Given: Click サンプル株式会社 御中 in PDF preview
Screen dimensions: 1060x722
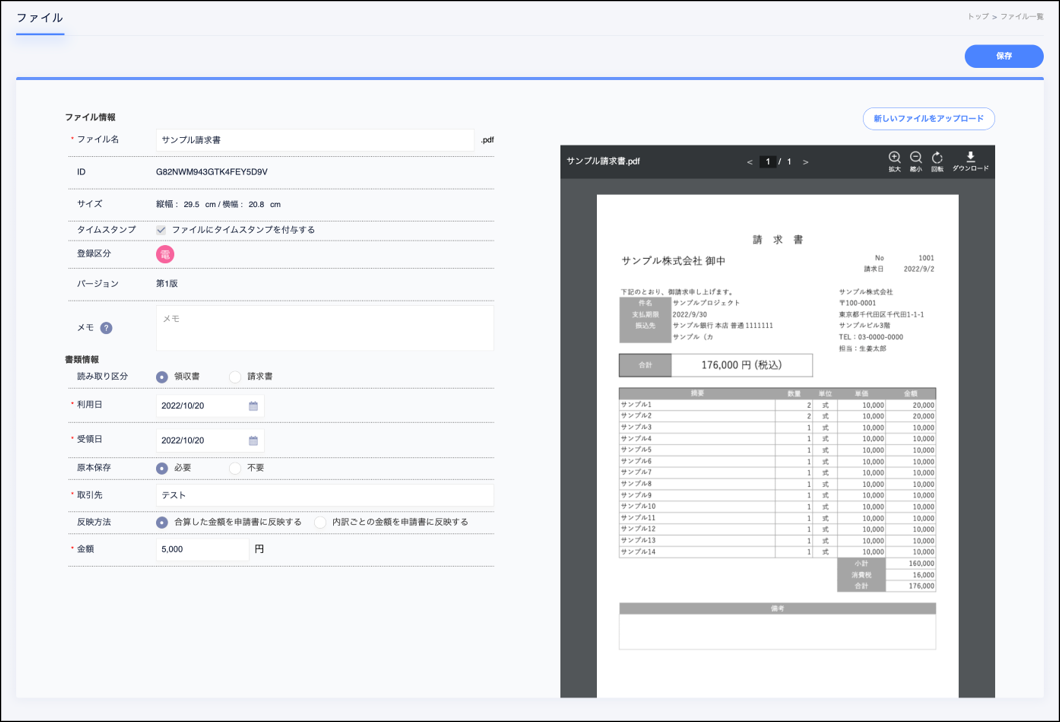Looking at the screenshot, I should [x=673, y=261].
